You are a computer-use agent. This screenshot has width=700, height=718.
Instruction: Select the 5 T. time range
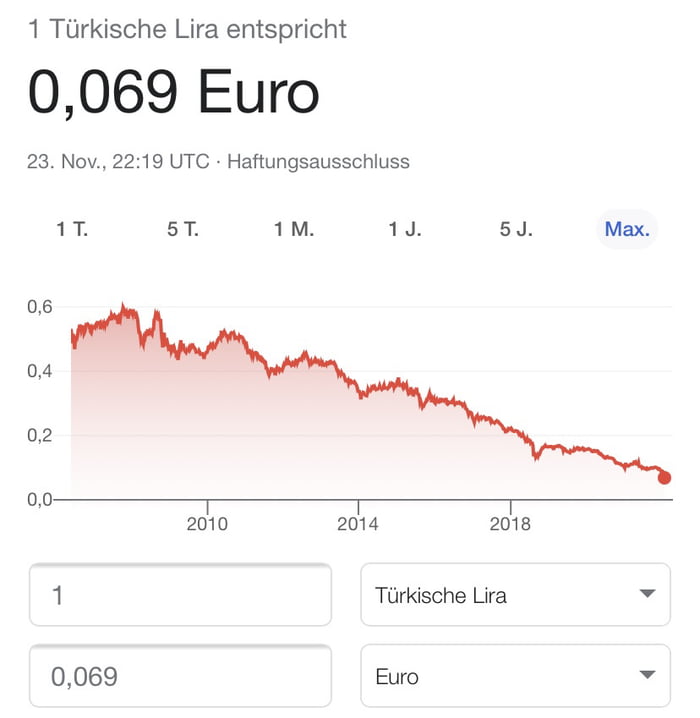click(183, 229)
